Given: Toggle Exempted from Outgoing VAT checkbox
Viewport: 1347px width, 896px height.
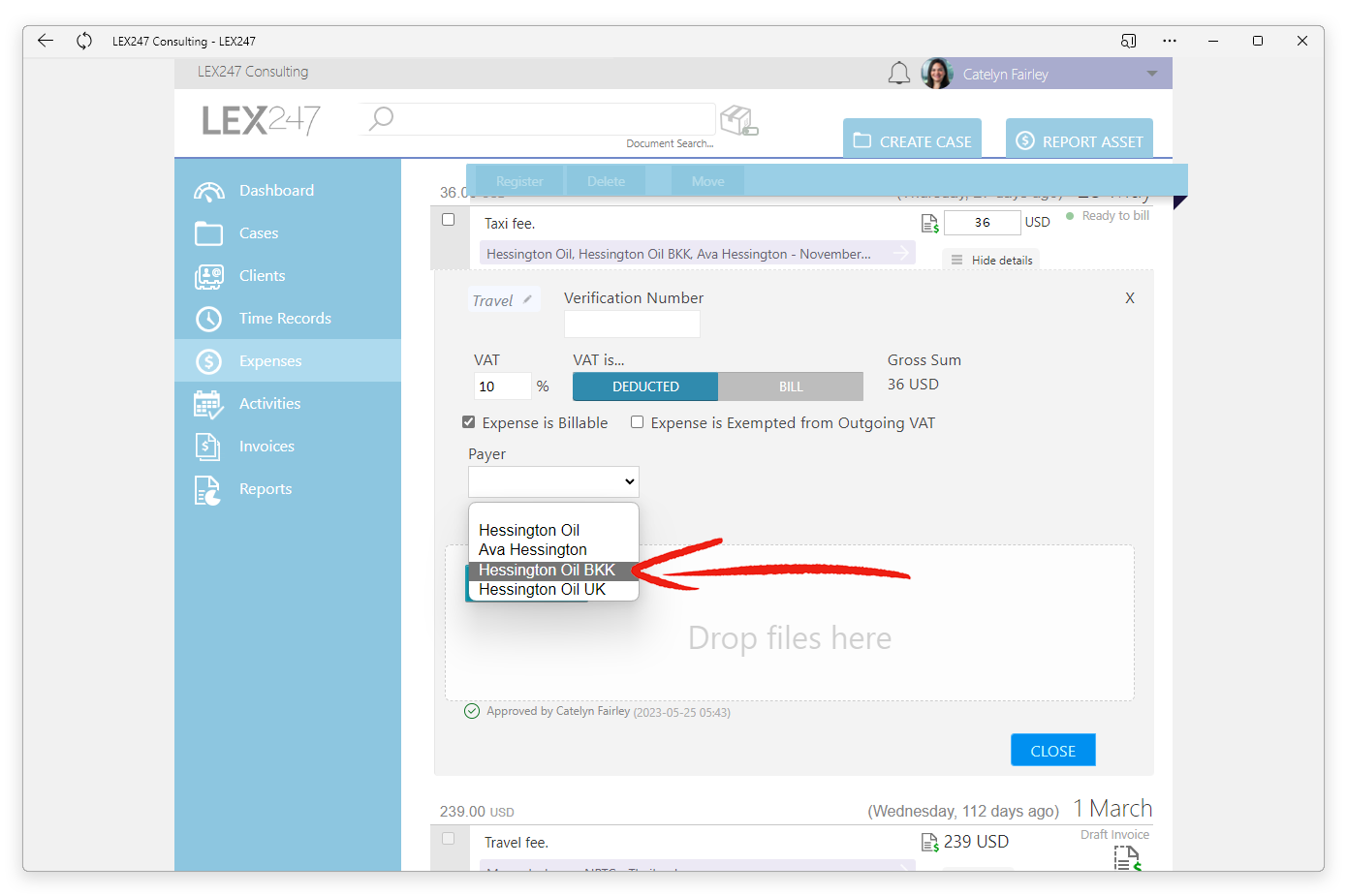Looking at the screenshot, I should pos(638,422).
